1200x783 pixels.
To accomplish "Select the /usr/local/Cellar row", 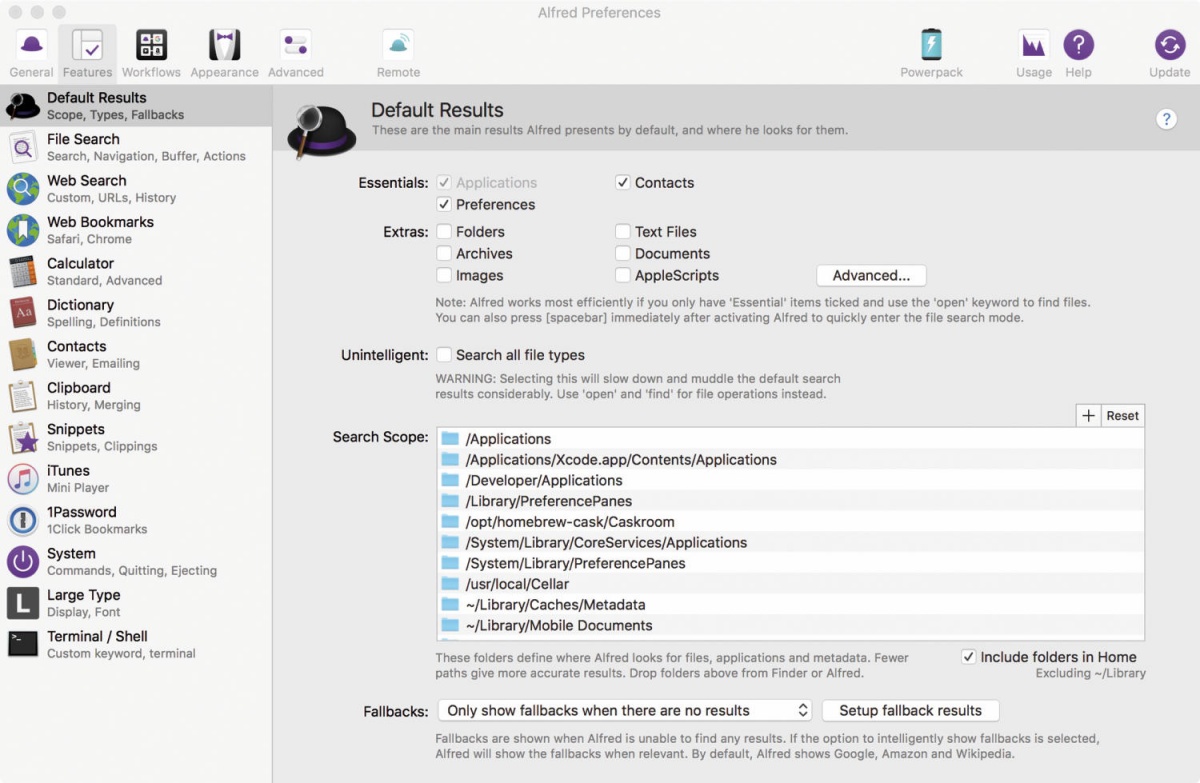I will (790, 584).
